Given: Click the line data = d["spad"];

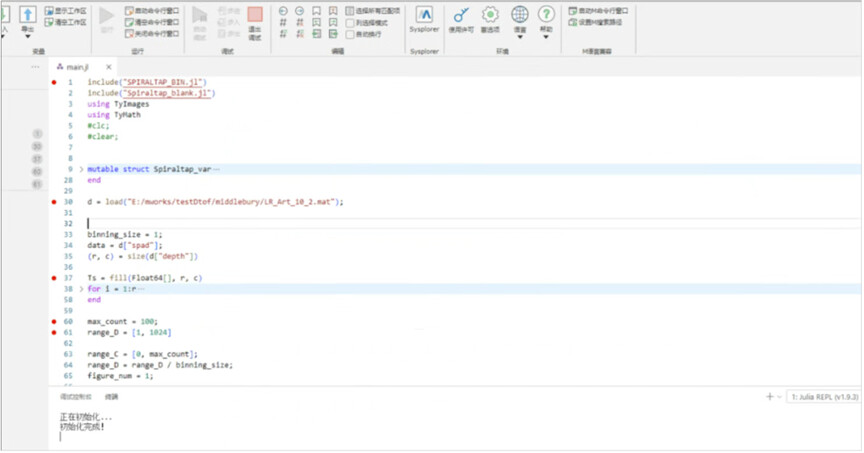Looking at the screenshot, I should (125, 245).
